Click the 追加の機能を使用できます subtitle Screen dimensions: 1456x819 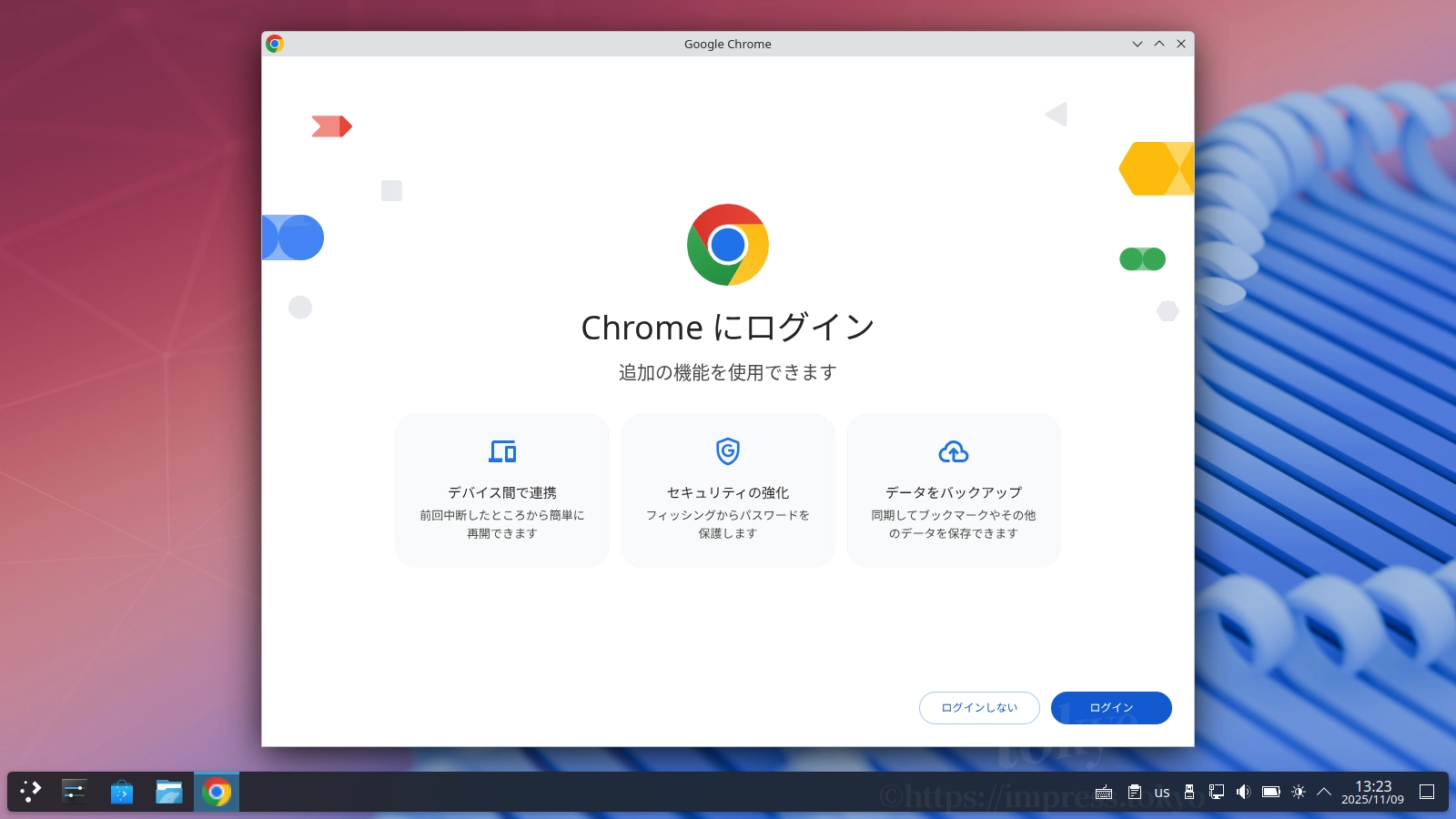(x=728, y=372)
